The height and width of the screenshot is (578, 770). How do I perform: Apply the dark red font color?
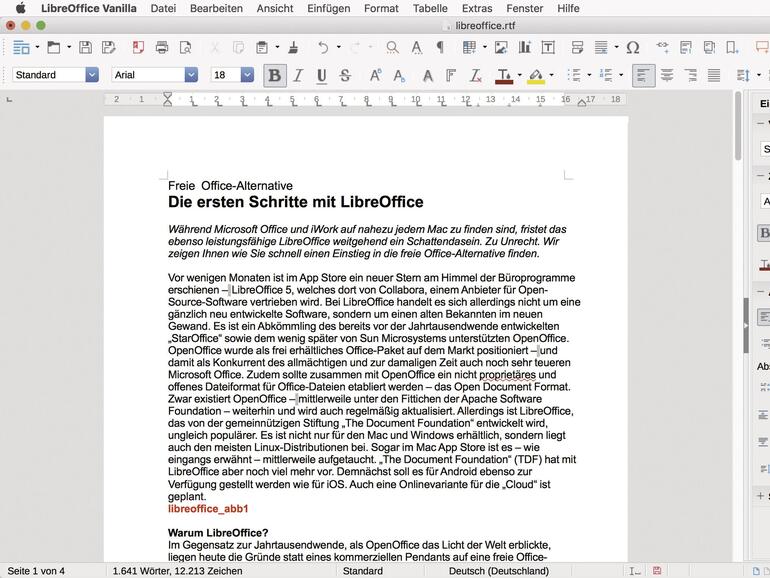coord(503,76)
